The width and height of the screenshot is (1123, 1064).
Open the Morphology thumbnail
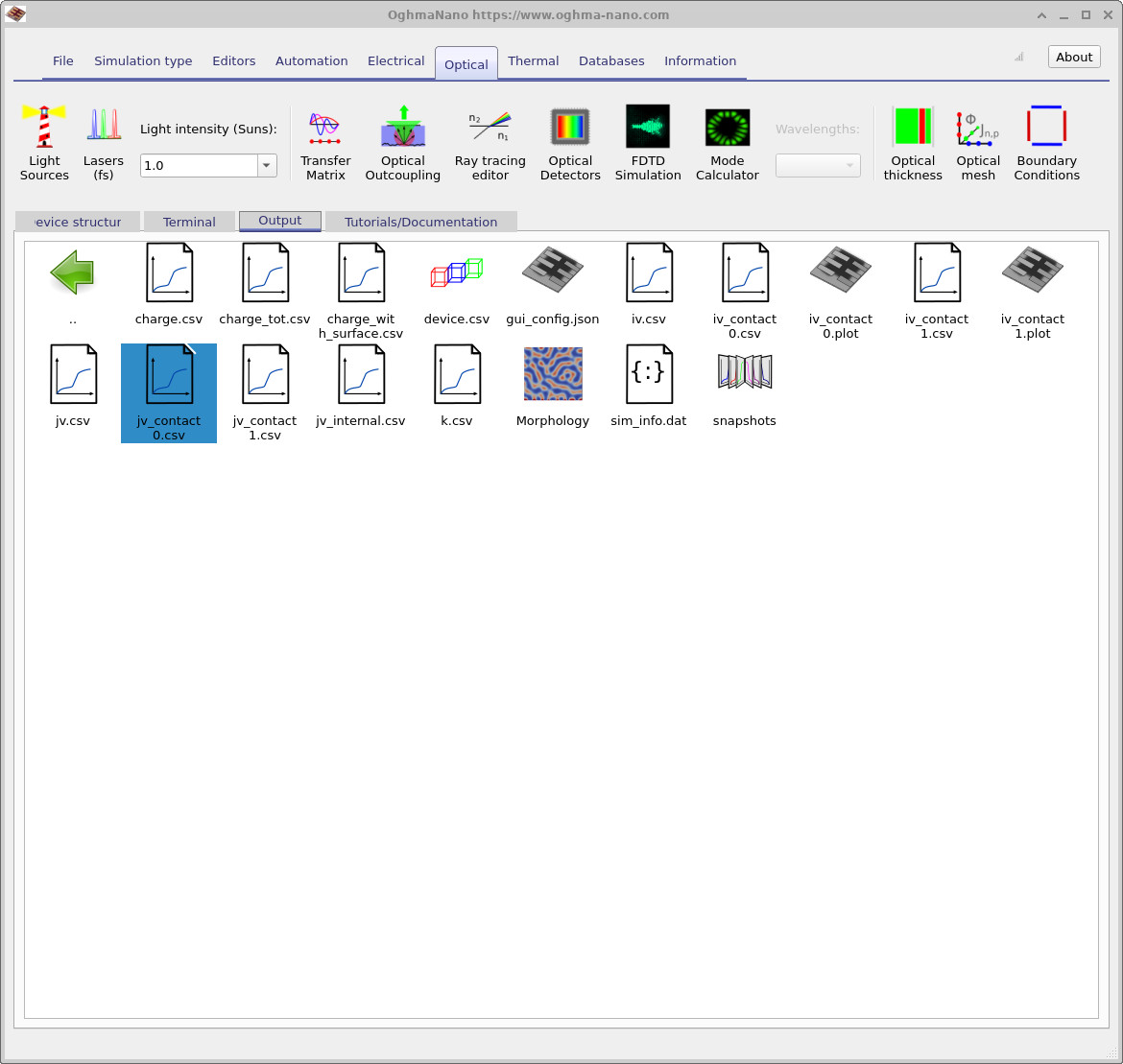tap(553, 374)
